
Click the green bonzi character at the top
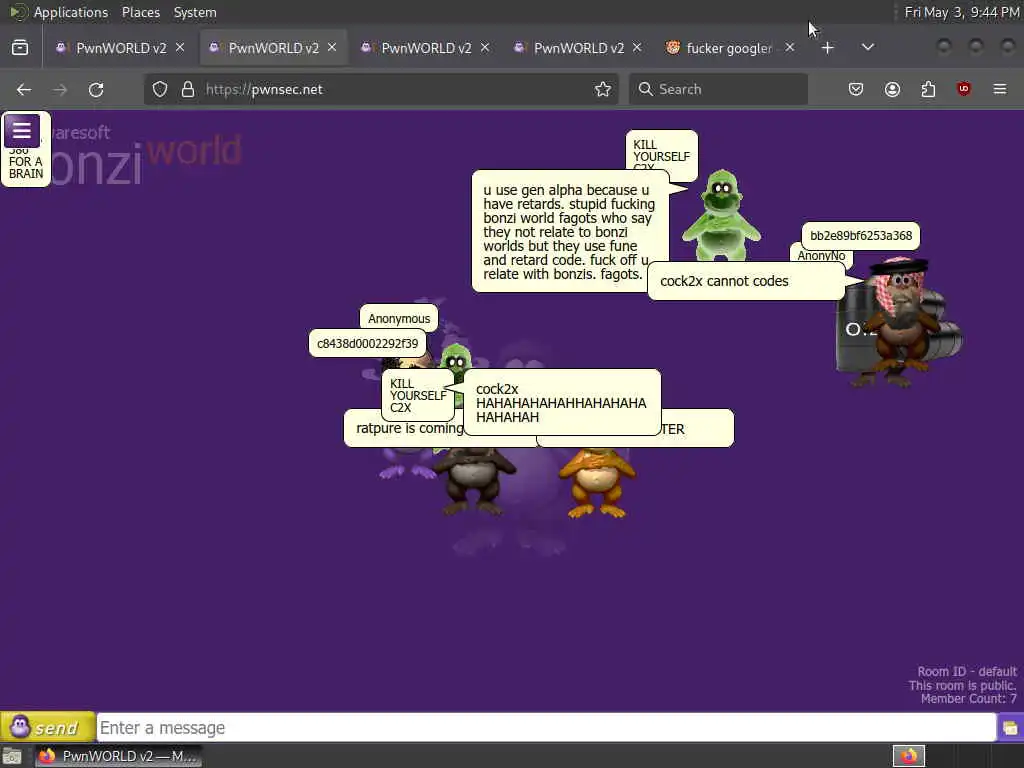pos(721,216)
